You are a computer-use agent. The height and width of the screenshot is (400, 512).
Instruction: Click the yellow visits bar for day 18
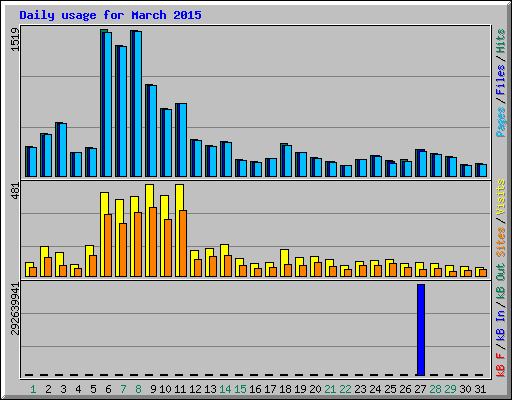click(284, 263)
